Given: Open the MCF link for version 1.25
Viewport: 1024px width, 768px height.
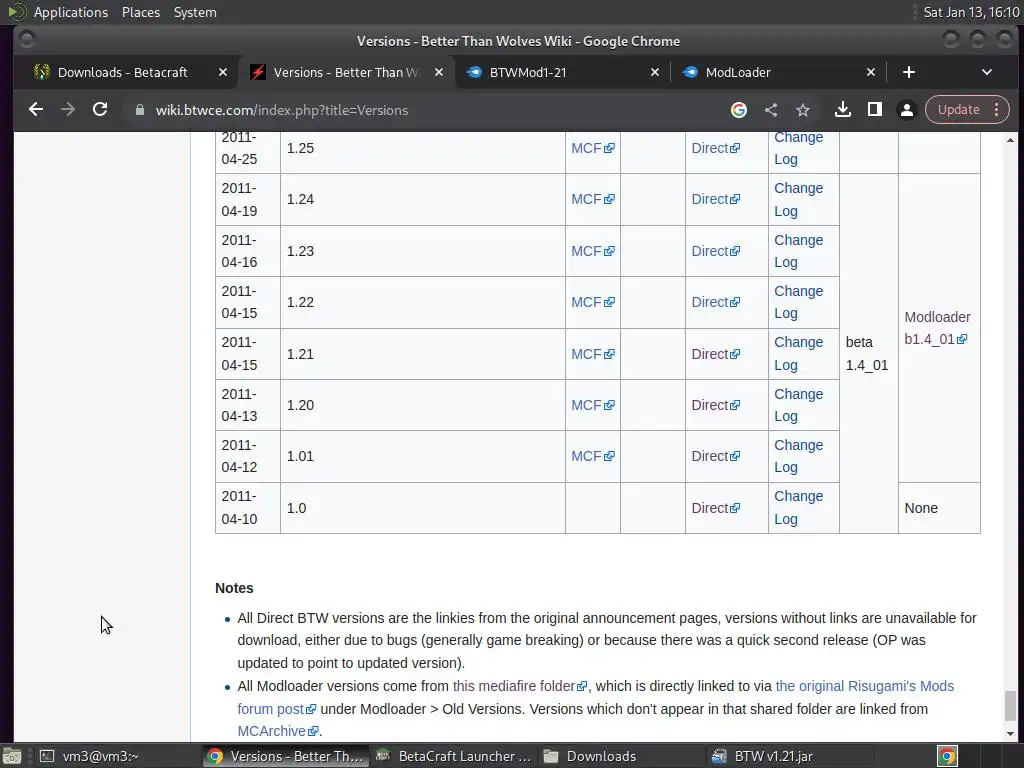Looking at the screenshot, I should click(x=592, y=148).
